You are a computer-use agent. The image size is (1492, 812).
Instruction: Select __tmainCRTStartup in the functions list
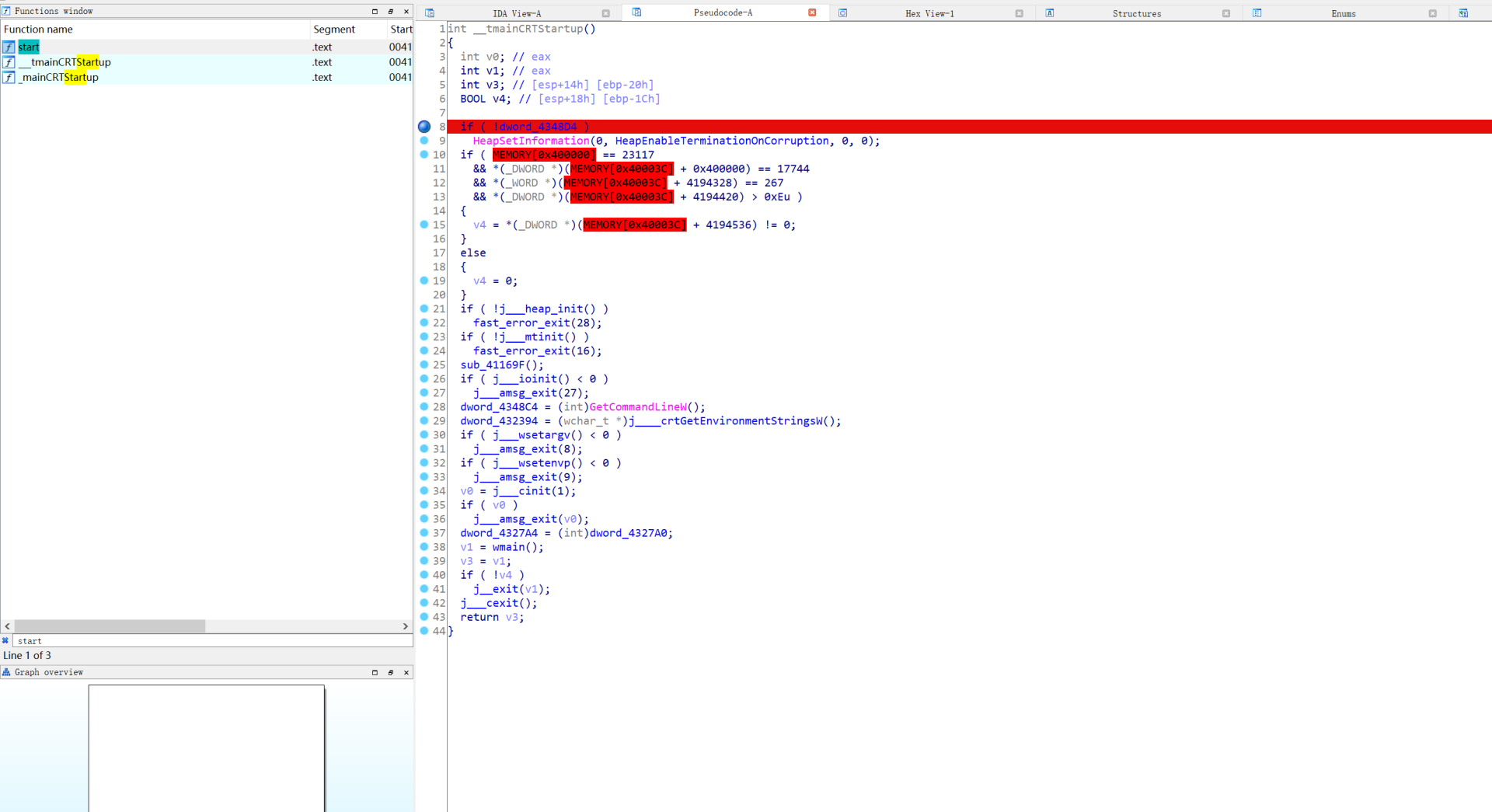coord(65,62)
